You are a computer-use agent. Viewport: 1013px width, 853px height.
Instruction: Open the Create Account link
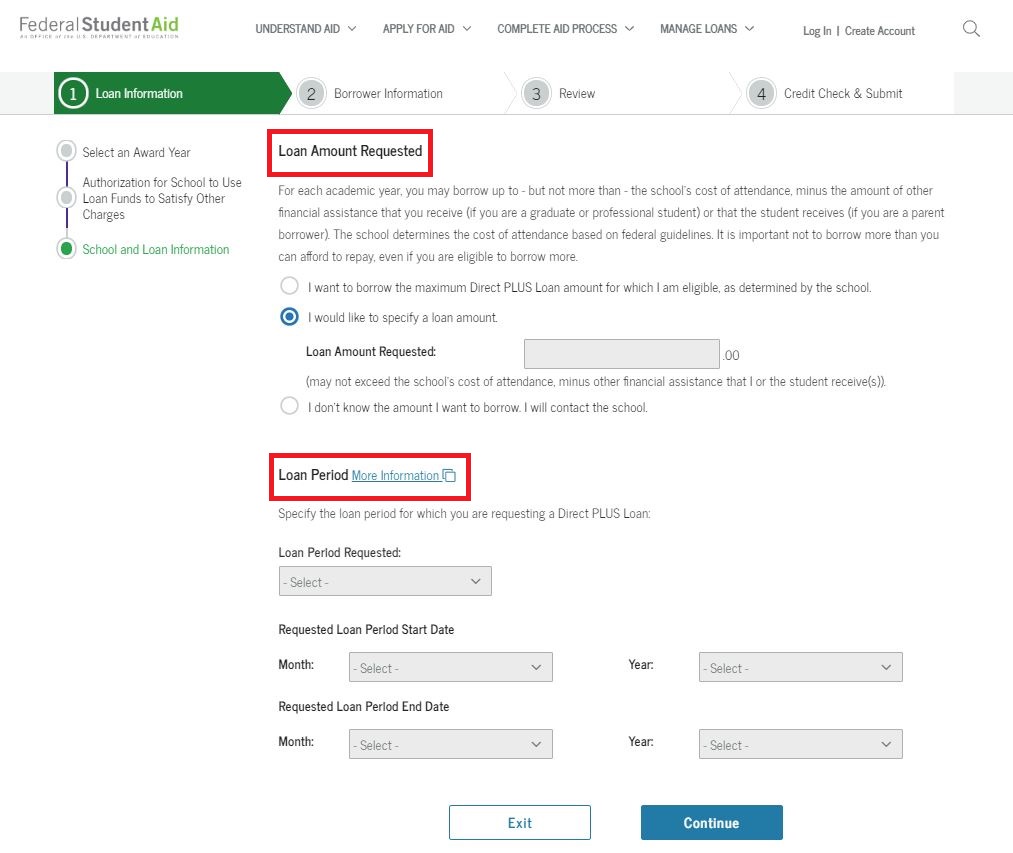pos(879,31)
